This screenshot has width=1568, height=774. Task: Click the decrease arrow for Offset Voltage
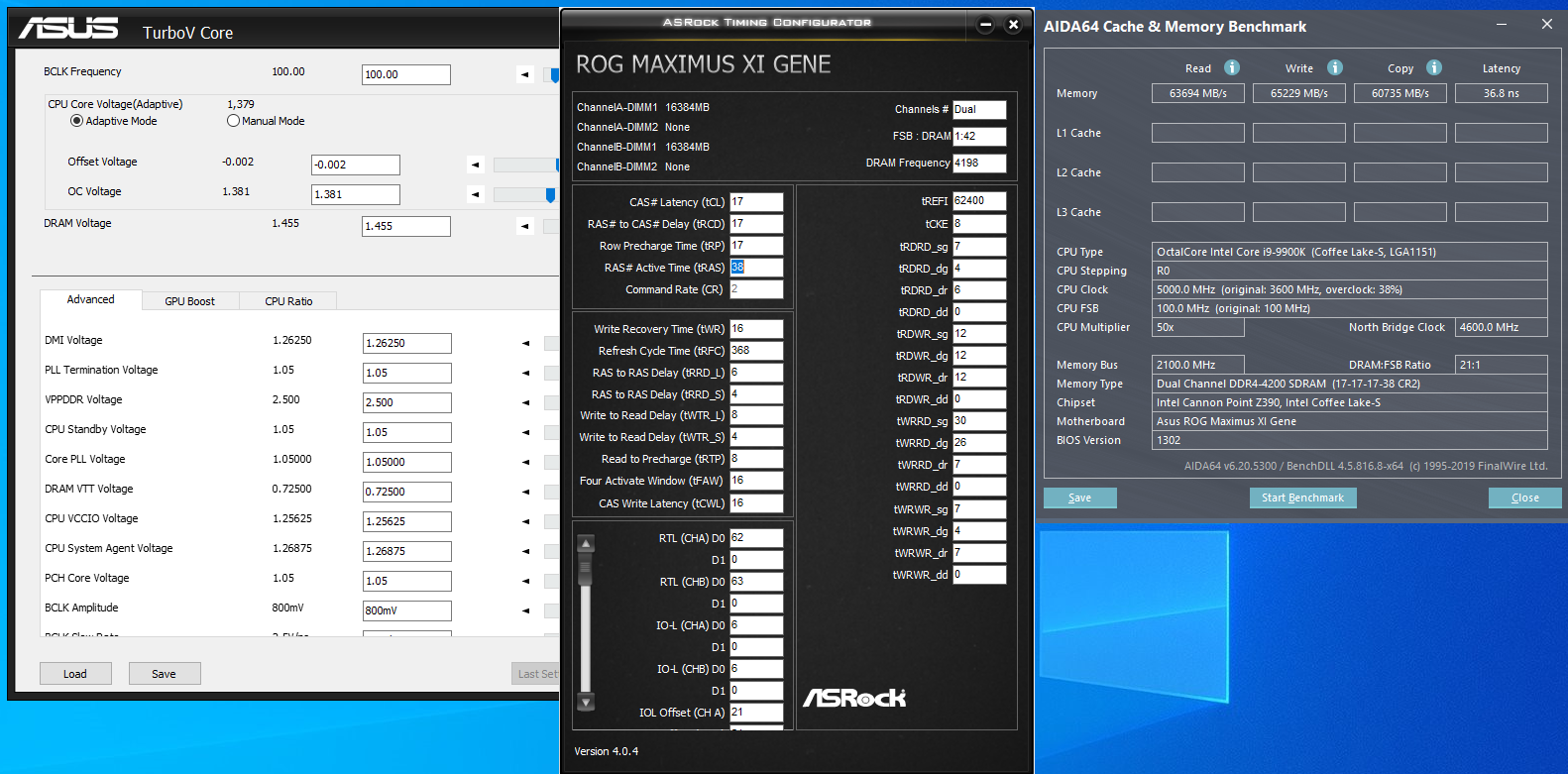(476, 165)
